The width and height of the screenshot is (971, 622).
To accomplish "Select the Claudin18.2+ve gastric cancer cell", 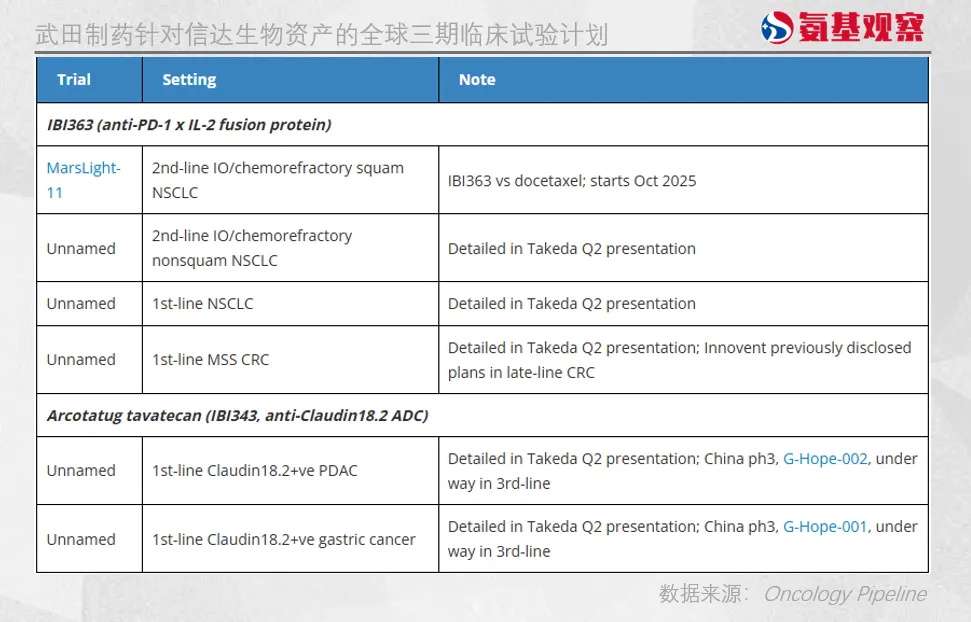I will 284,539.
